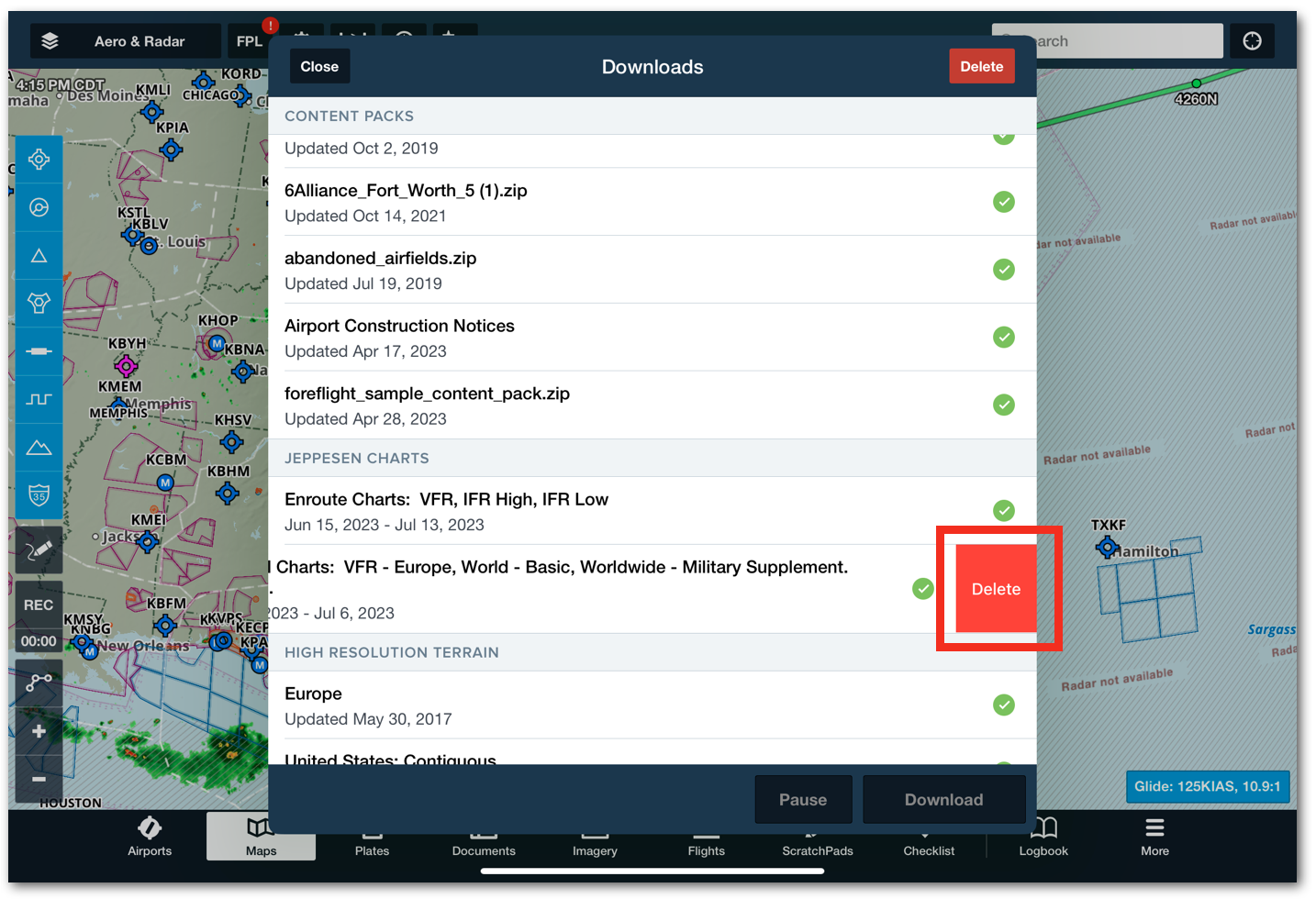This screenshot has width=1316, height=899.
Task: Zoom out with the minus button
Action: [x=39, y=779]
